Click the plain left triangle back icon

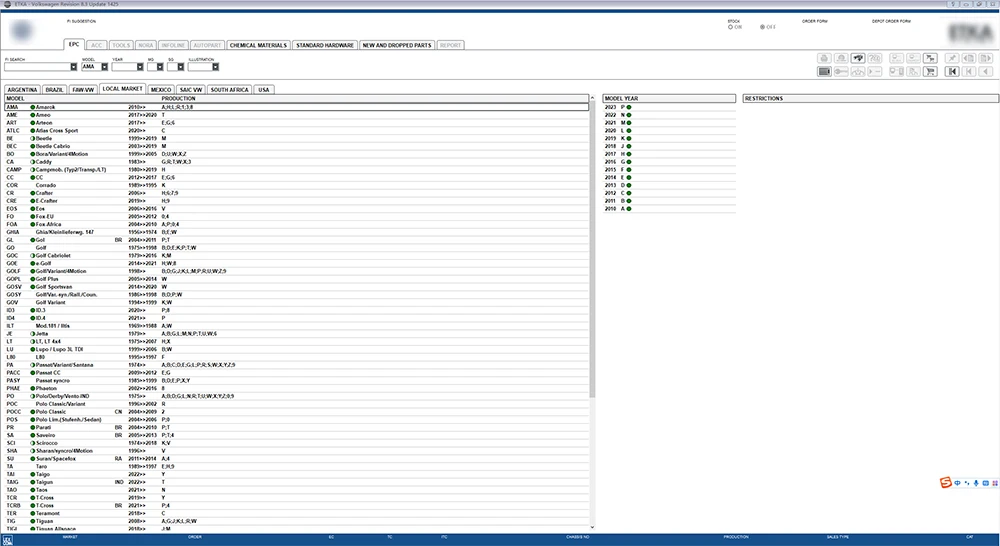click(986, 71)
